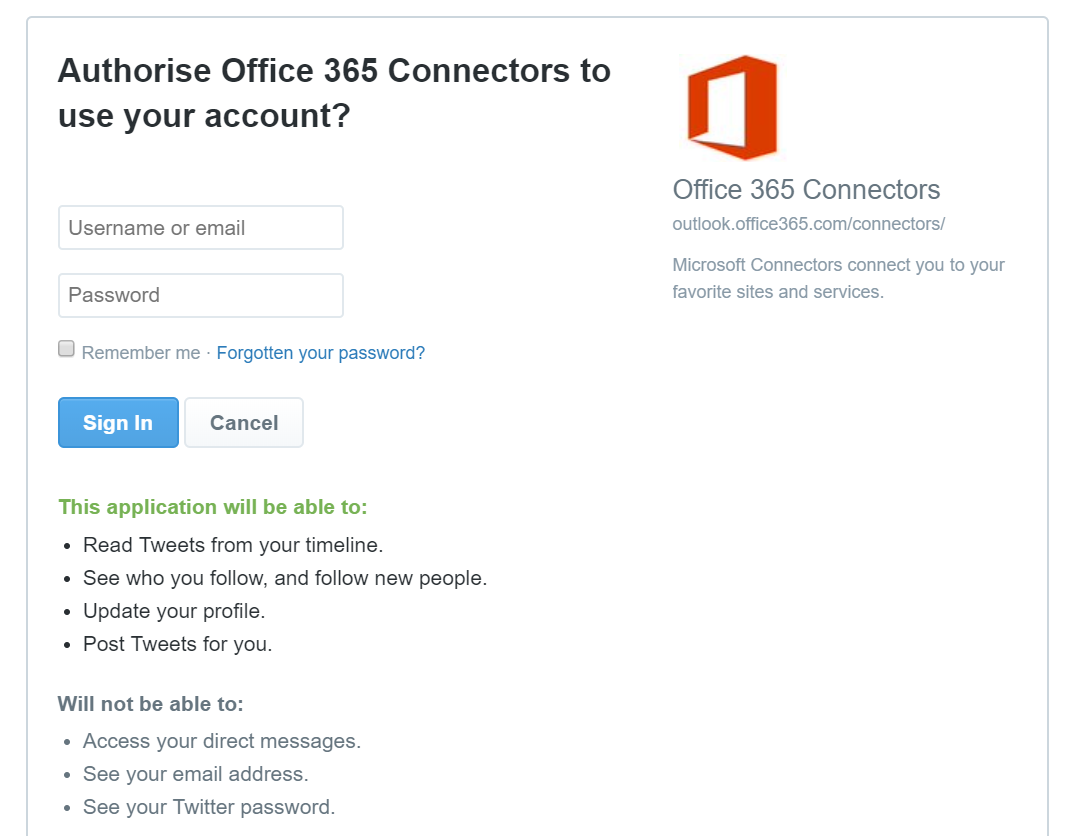The height and width of the screenshot is (836, 1068).
Task: Click 'Post Tweets for you' permission item
Action: (178, 644)
